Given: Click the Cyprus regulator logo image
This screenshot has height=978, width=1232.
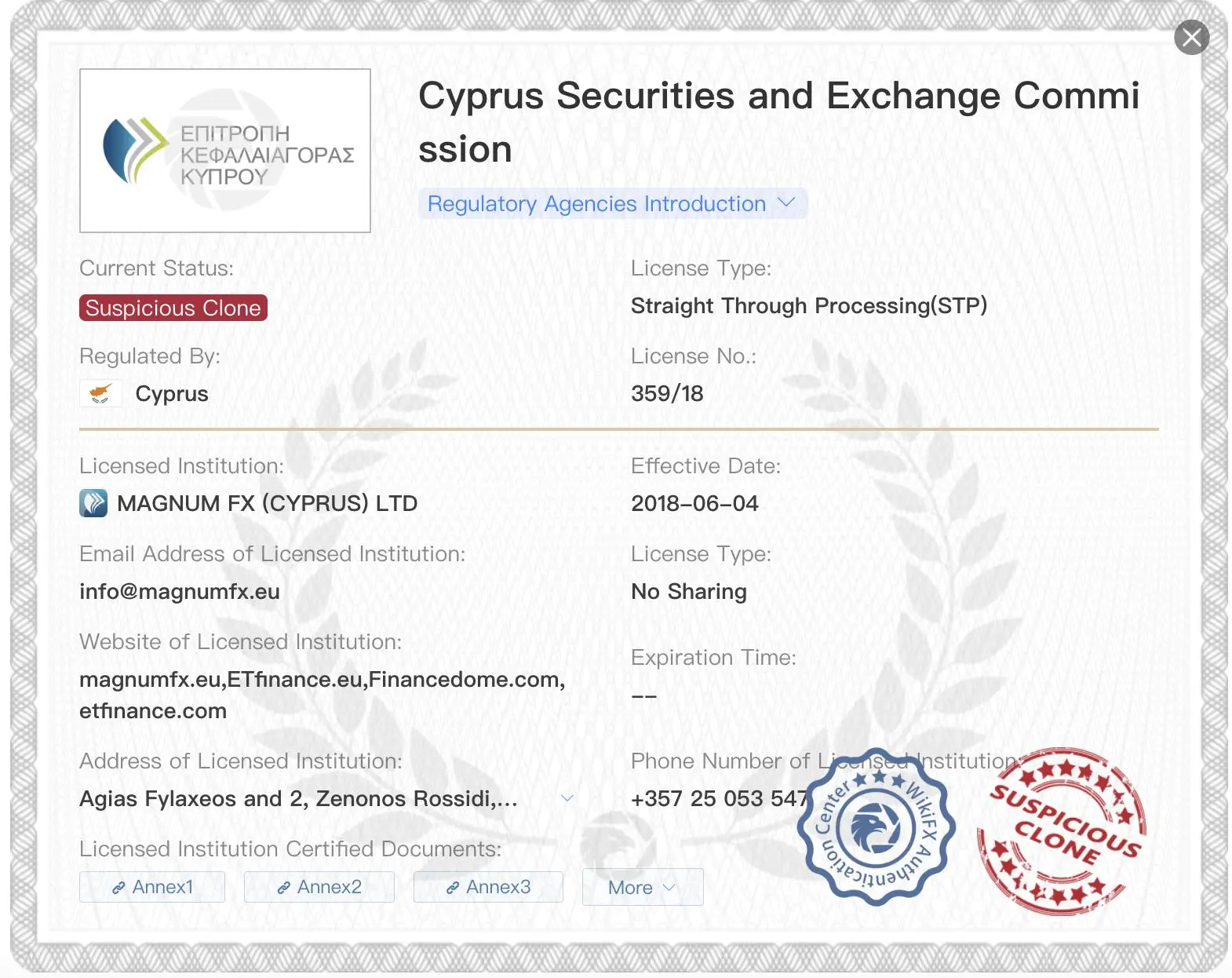Looking at the screenshot, I should click(x=225, y=151).
